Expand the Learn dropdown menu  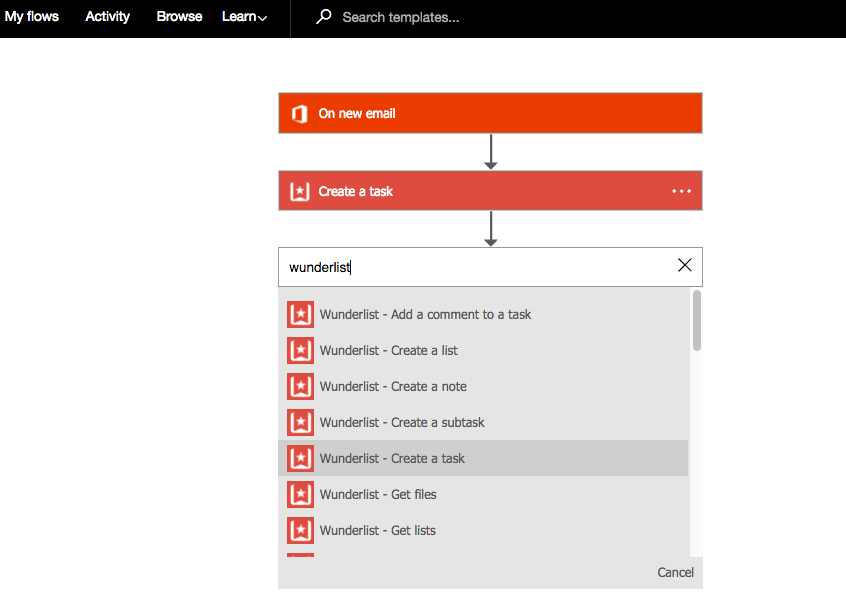244,17
